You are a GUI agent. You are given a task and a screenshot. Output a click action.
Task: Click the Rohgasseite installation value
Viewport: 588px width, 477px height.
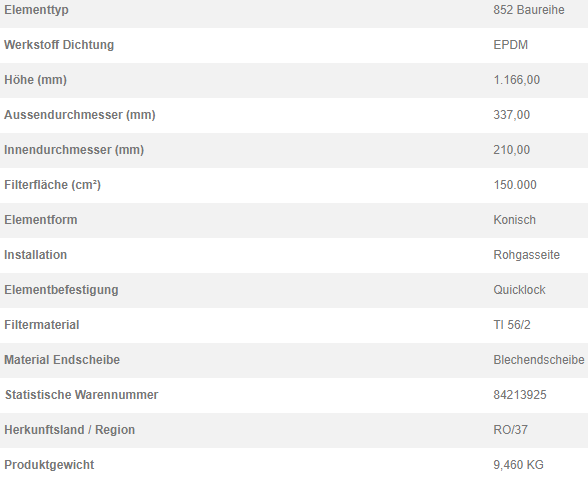point(526,255)
